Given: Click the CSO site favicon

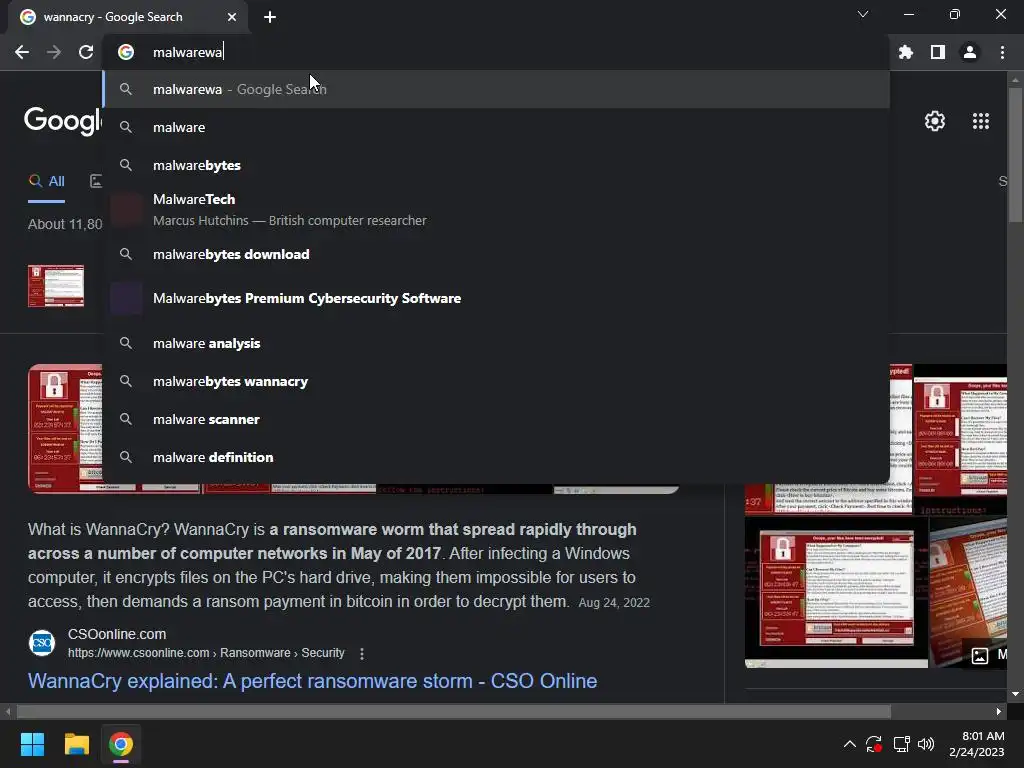Looking at the screenshot, I should click(42, 643).
